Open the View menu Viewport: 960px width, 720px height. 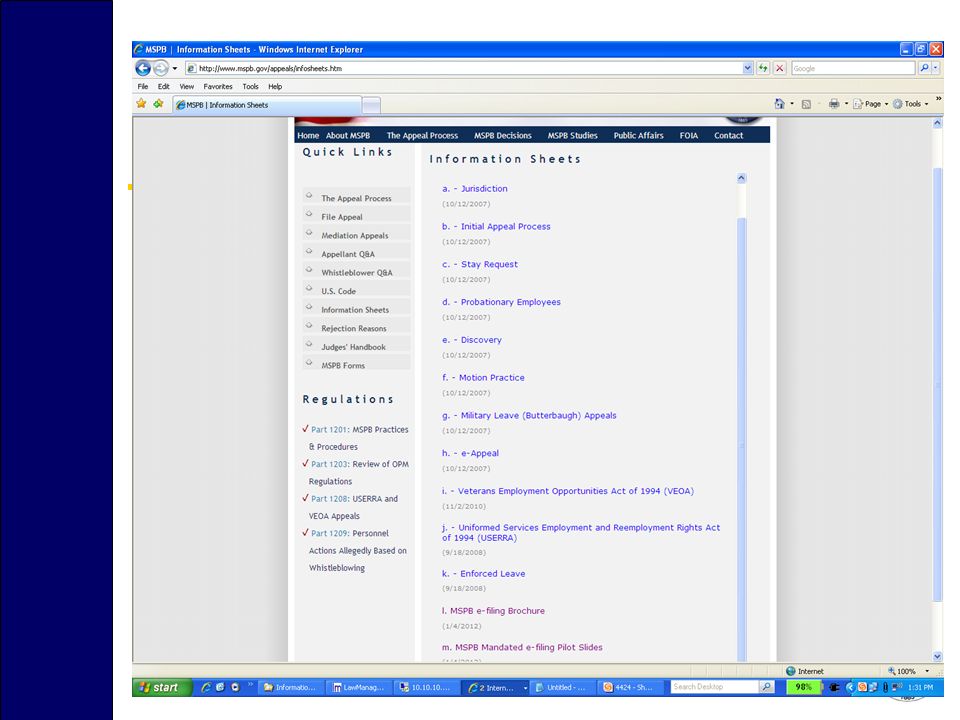click(x=187, y=86)
